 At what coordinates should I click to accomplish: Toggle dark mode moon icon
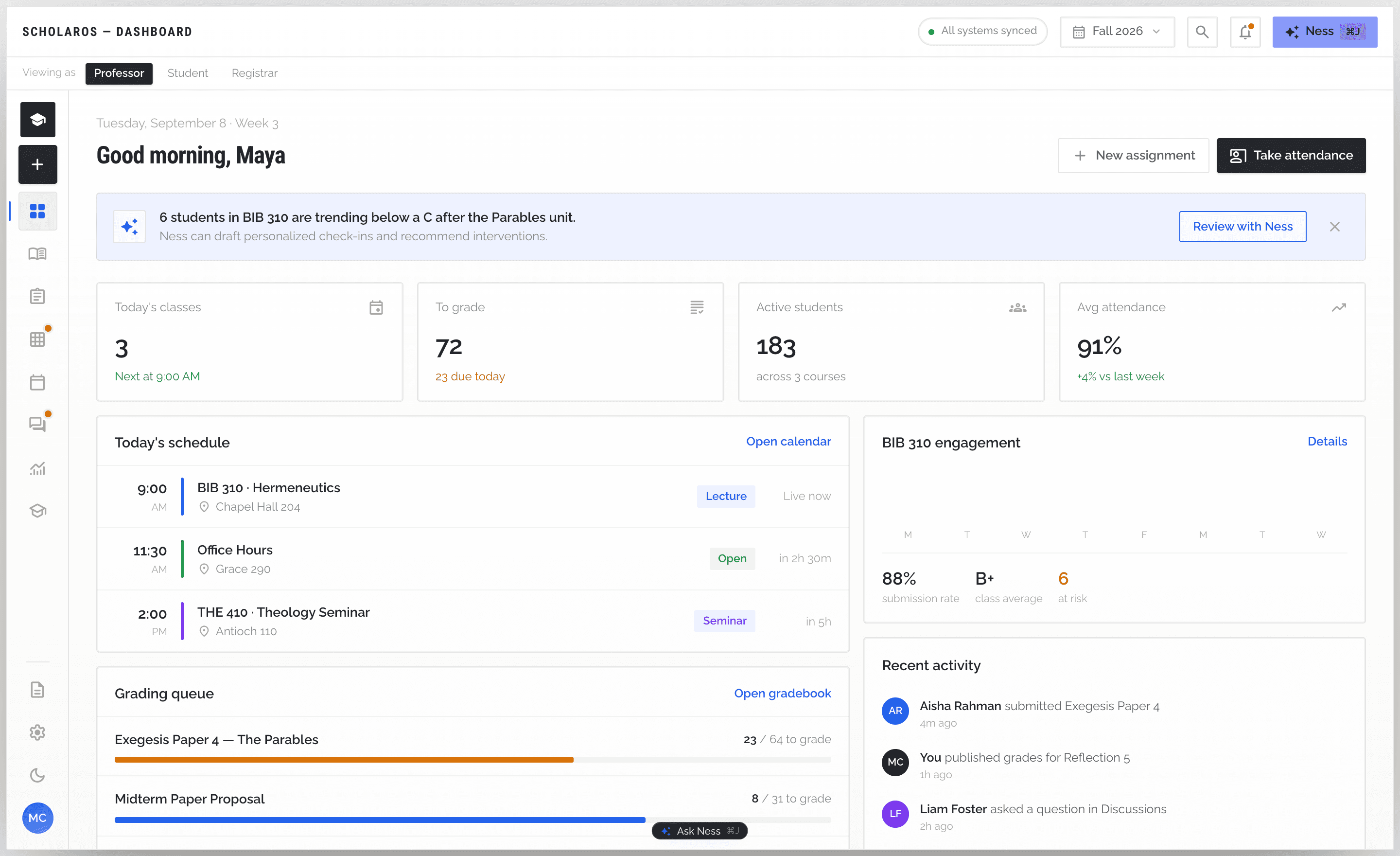click(x=37, y=775)
